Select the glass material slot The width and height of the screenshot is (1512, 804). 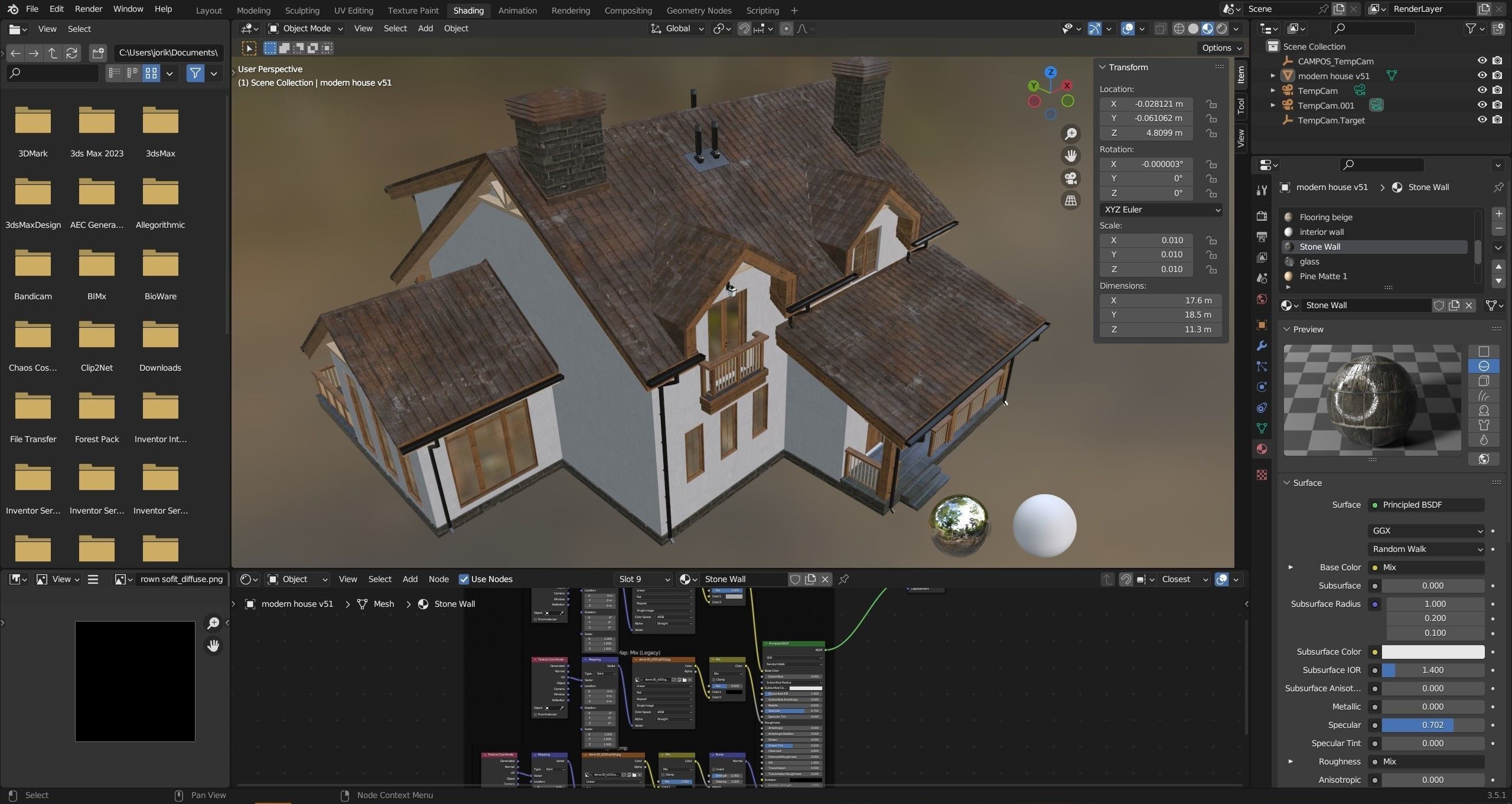click(x=1309, y=262)
